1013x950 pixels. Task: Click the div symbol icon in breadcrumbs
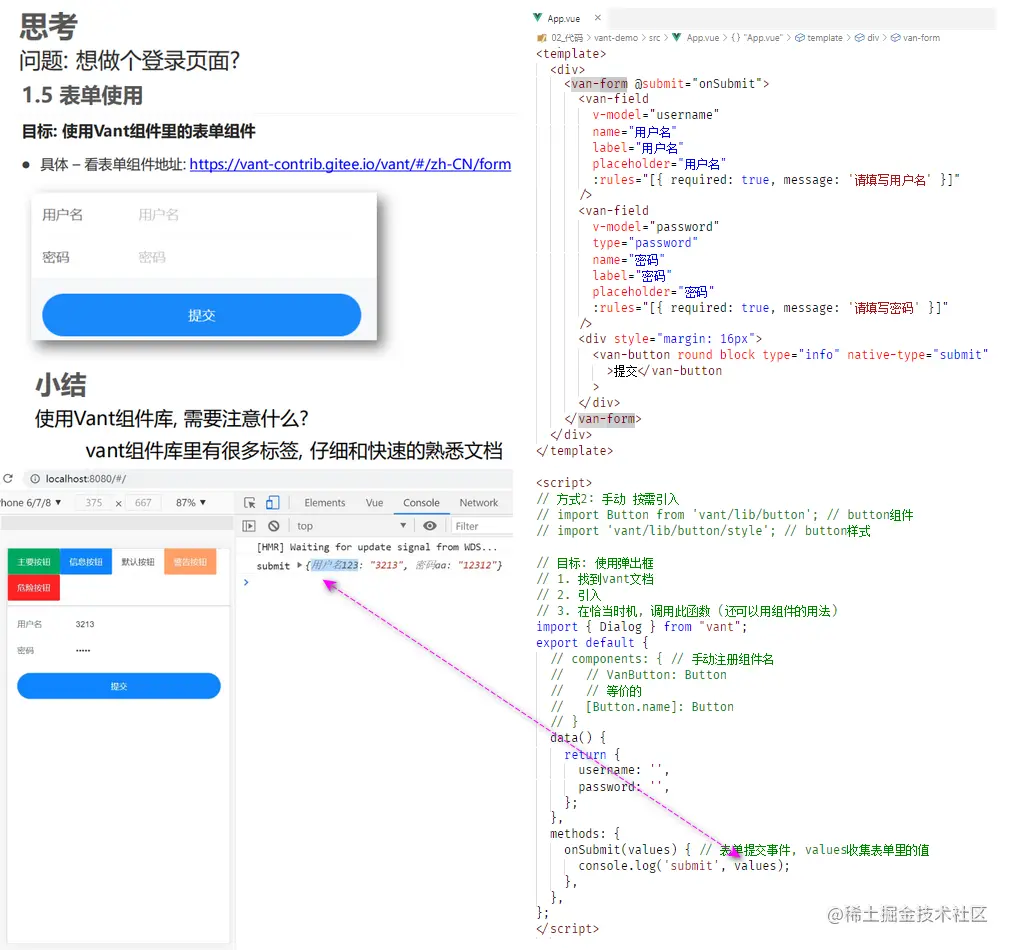859,38
